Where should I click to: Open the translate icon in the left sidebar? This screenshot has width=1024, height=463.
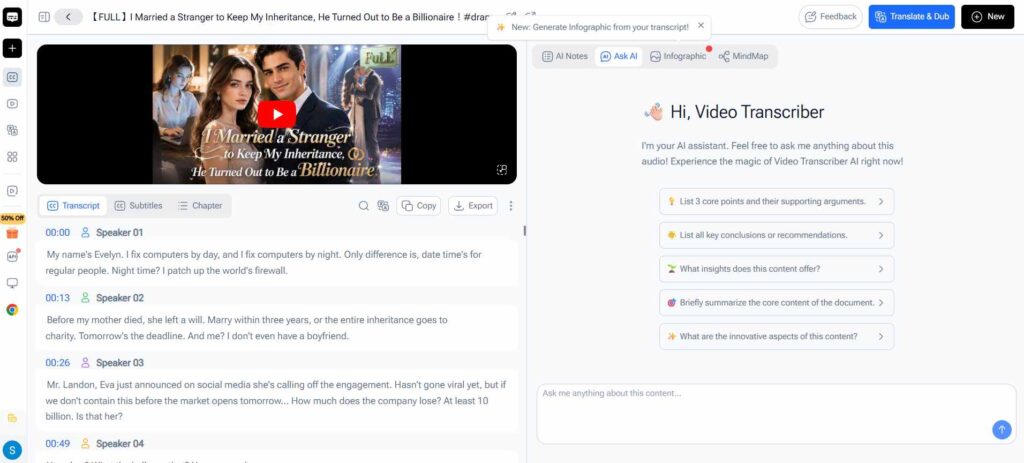pyautogui.click(x=12, y=130)
